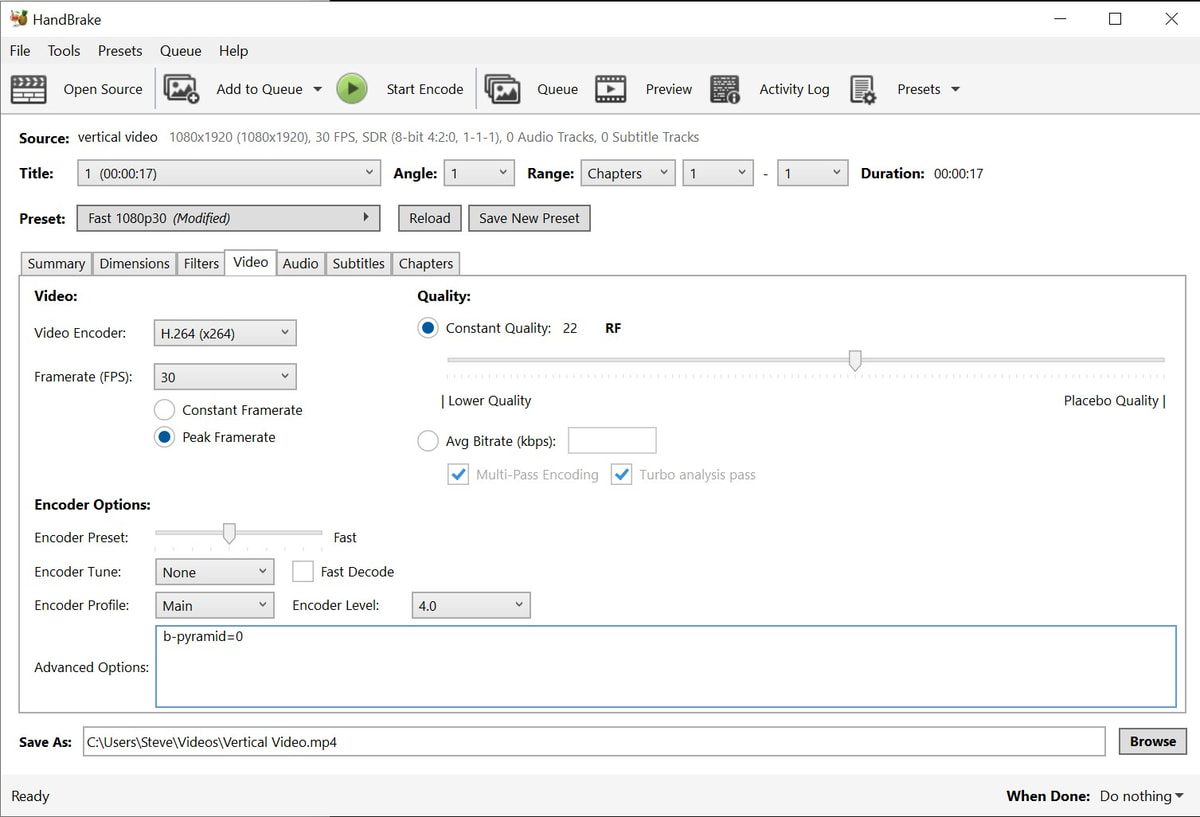1200x817 pixels.
Task: Expand the Encoder Level dropdown
Action: coord(470,605)
